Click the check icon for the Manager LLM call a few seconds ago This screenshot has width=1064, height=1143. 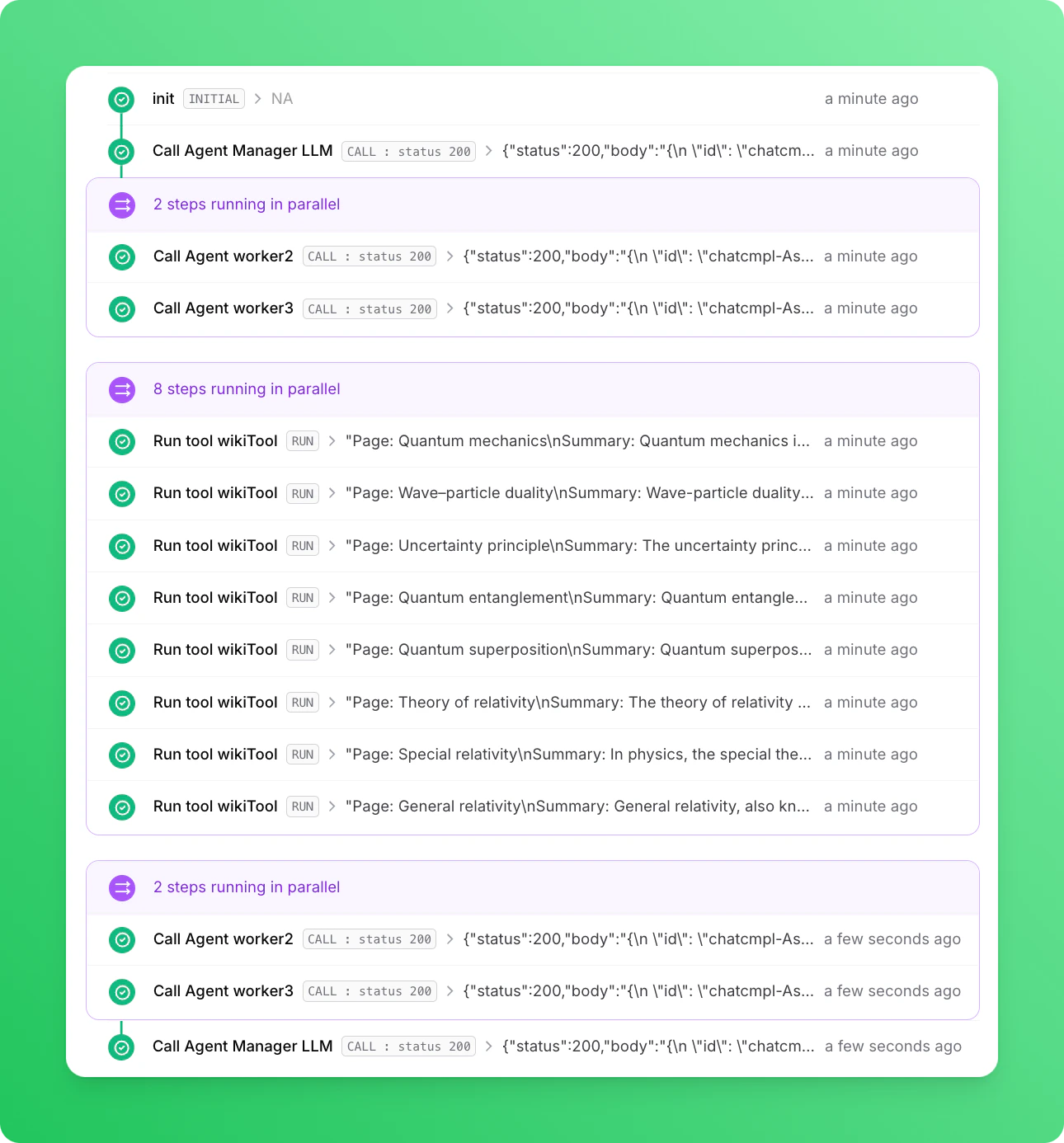(x=121, y=1047)
